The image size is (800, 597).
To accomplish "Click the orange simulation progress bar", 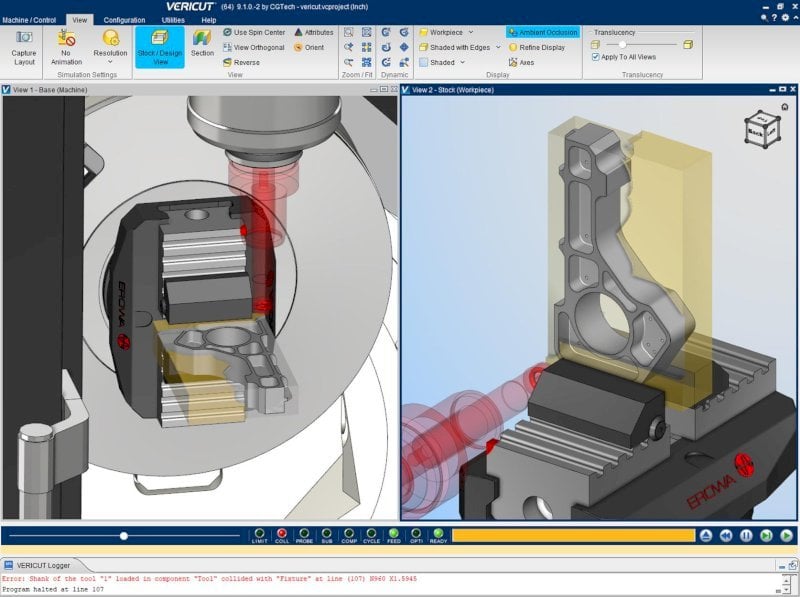I will [x=573, y=535].
